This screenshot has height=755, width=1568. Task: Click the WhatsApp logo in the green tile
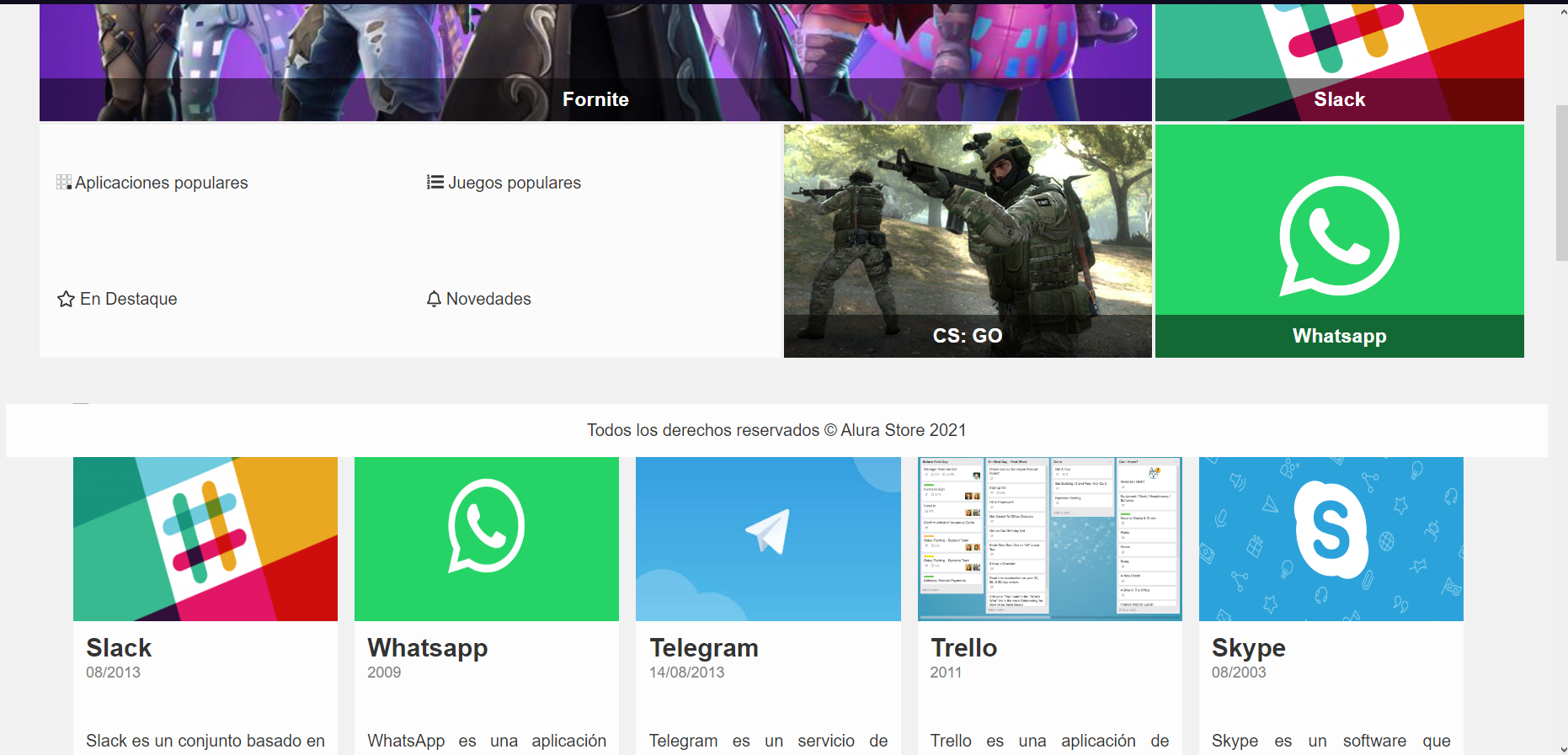(1340, 237)
